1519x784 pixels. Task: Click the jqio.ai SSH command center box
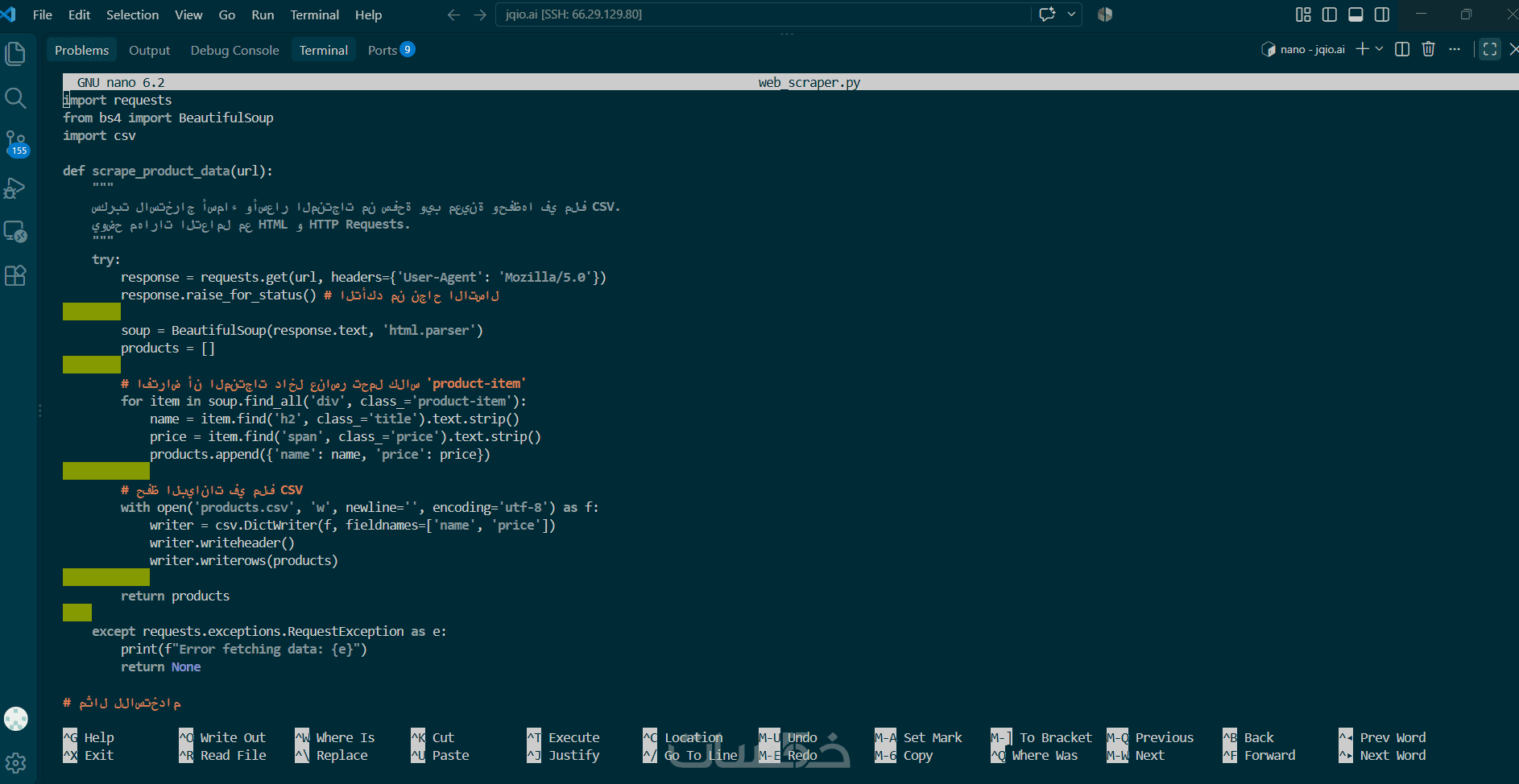tap(764, 14)
